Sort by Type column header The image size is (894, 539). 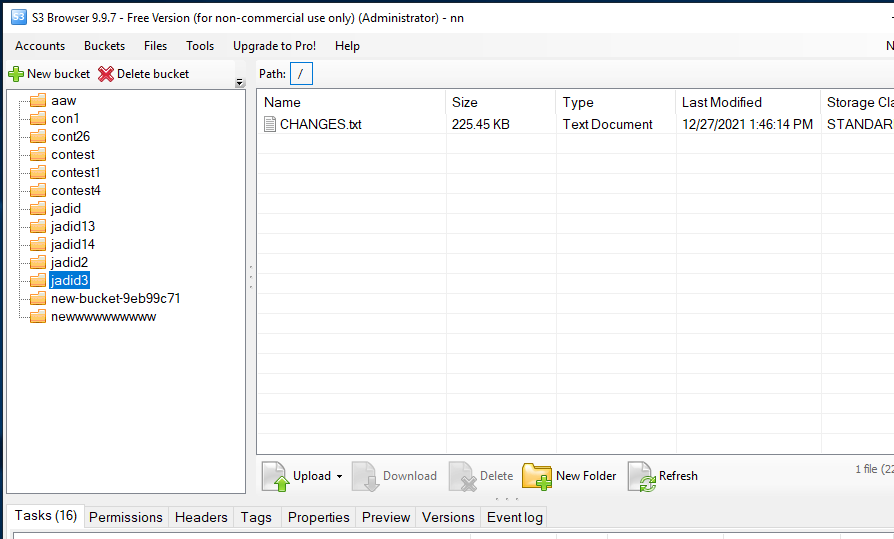click(616, 103)
